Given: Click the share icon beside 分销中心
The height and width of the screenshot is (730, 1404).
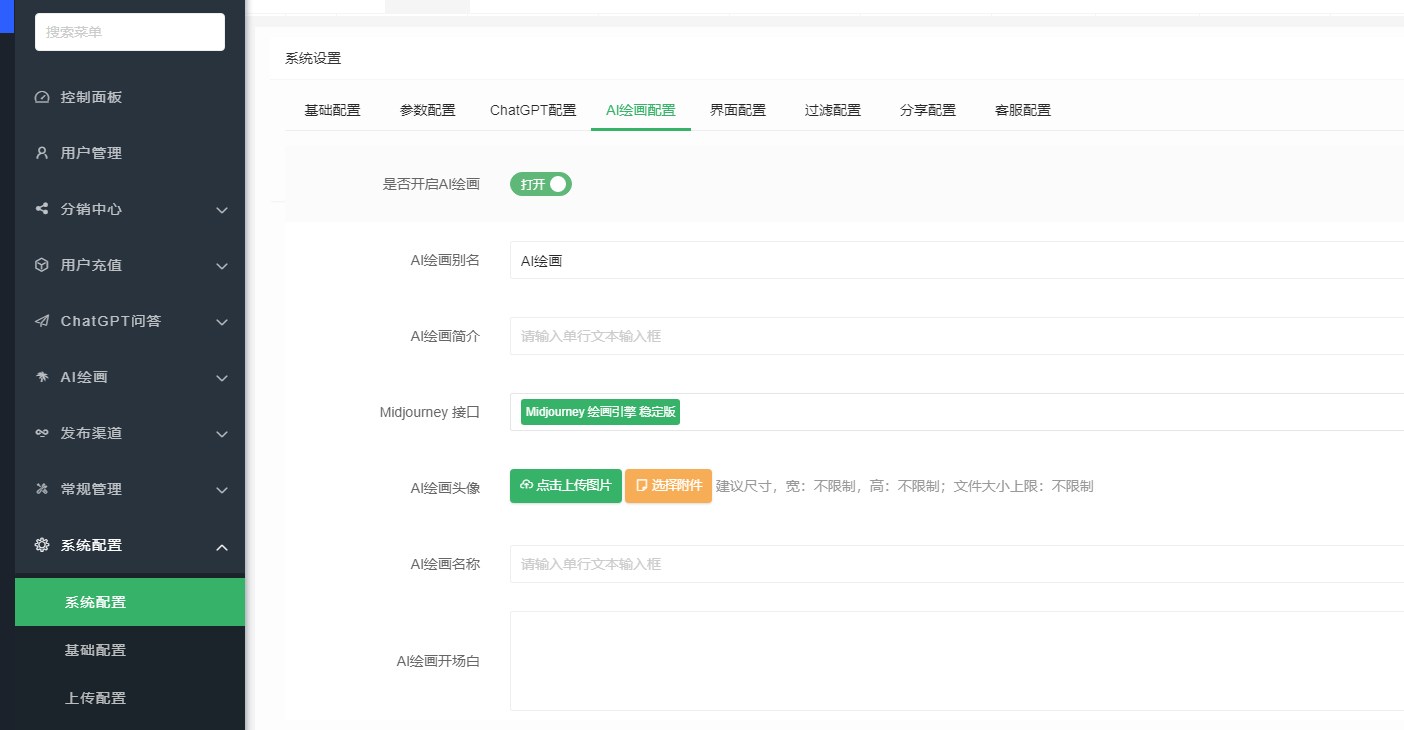Looking at the screenshot, I should (x=42, y=210).
